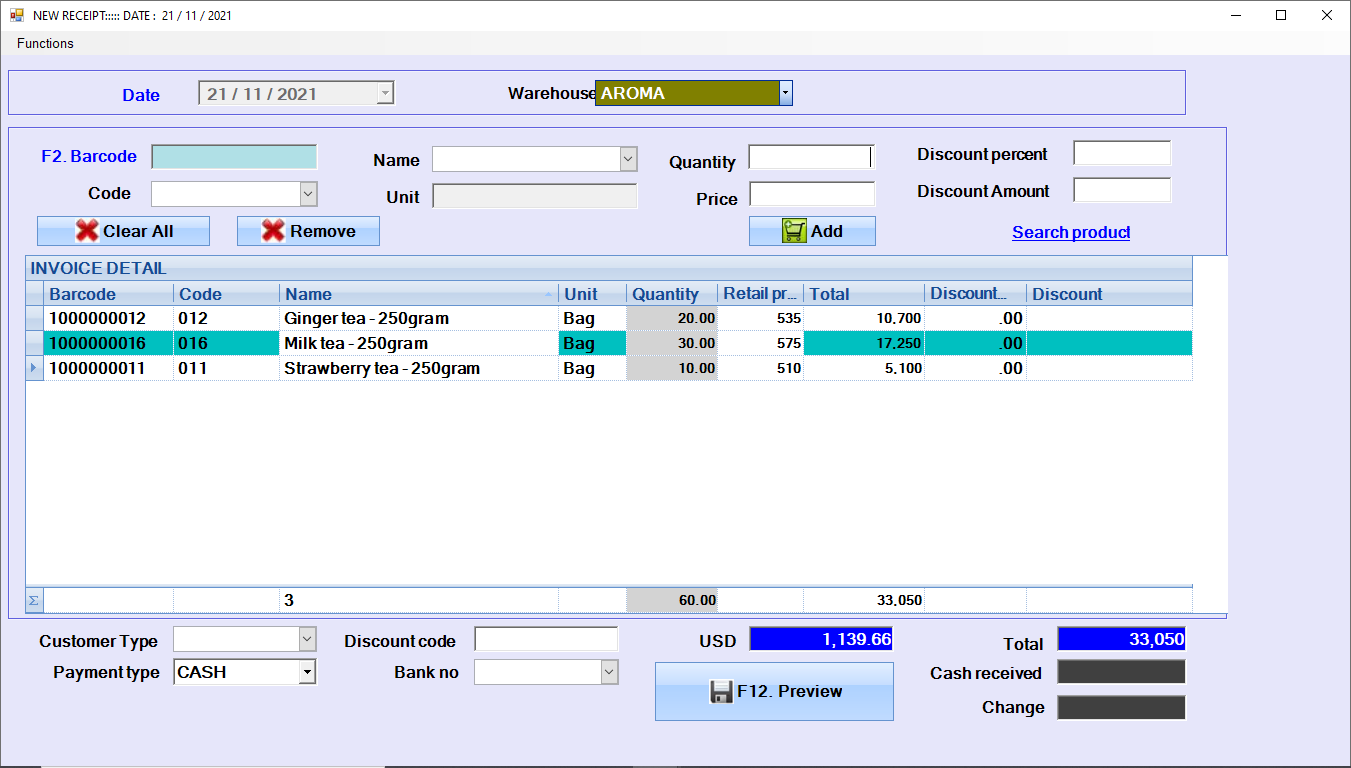Expand the Name combo box
The width and height of the screenshot is (1351, 768).
[x=628, y=159]
